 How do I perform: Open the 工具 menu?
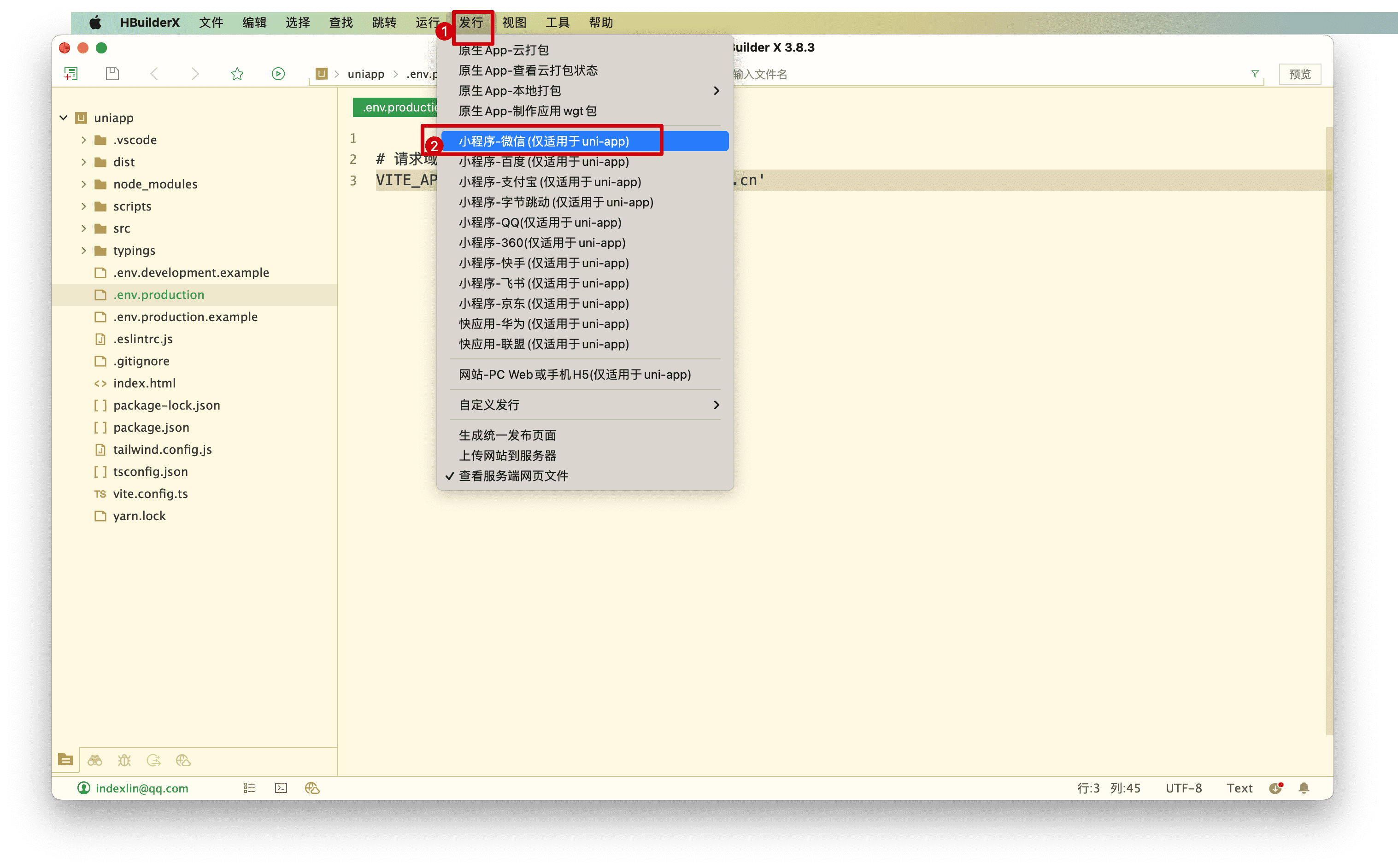click(x=558, y=23)
